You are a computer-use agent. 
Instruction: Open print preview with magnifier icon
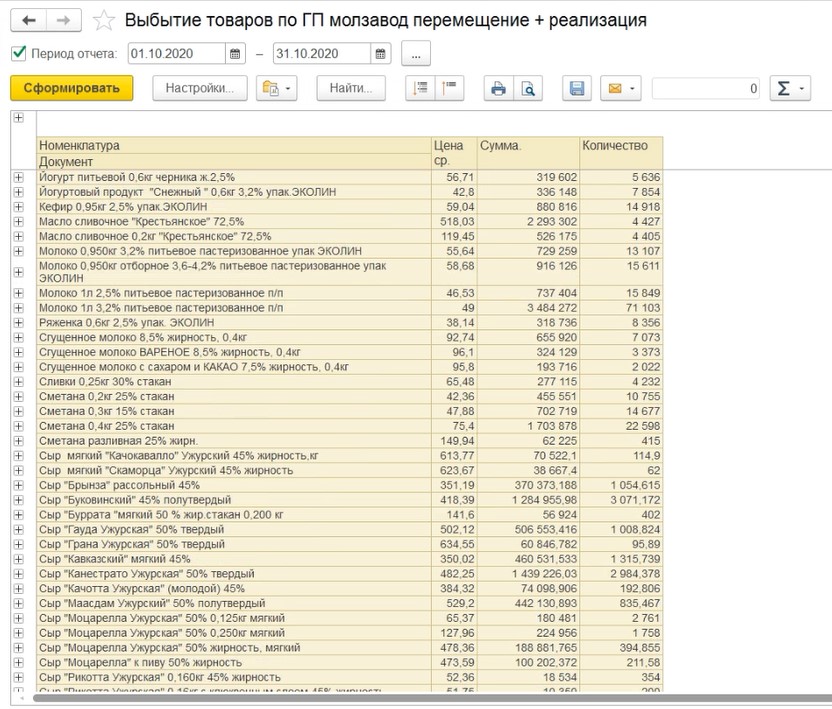(x=528, y=88)
